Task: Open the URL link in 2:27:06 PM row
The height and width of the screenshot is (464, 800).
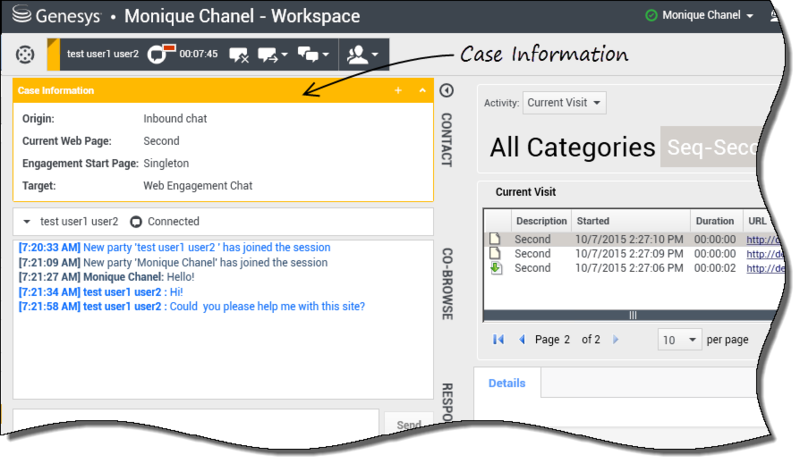Action: pos(765,268)
